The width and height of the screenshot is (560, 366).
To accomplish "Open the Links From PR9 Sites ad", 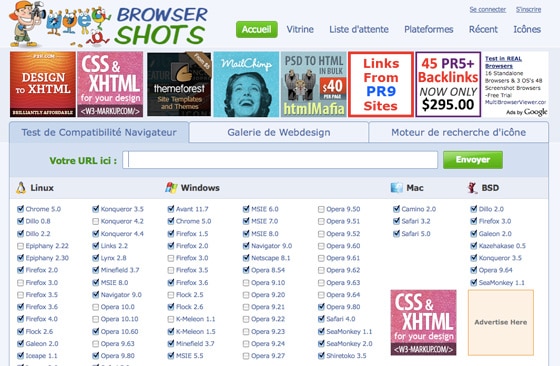I will tap(381, 84).
